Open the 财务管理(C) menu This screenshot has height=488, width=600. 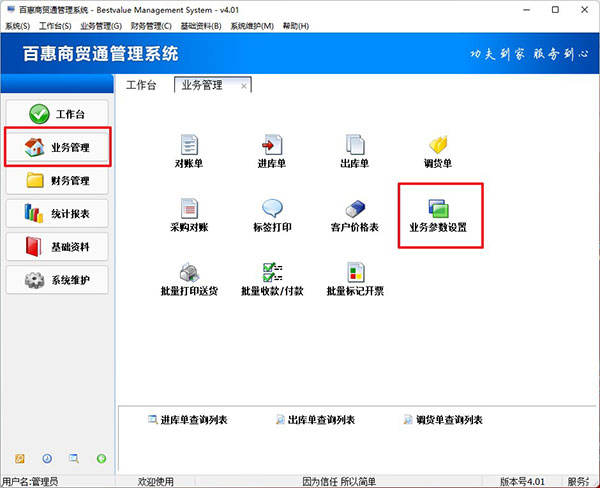(x=151, y=26)
